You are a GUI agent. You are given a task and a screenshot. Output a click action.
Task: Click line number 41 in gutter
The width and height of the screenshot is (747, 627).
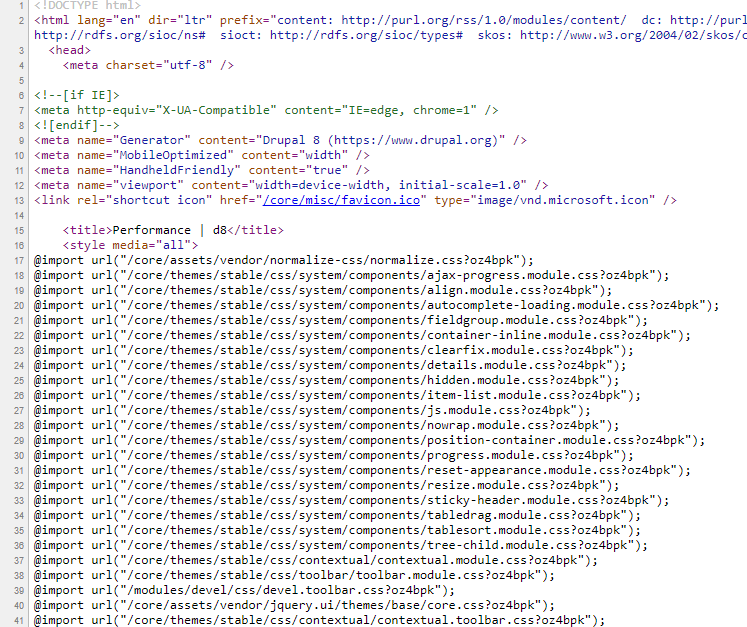[19, 621]
